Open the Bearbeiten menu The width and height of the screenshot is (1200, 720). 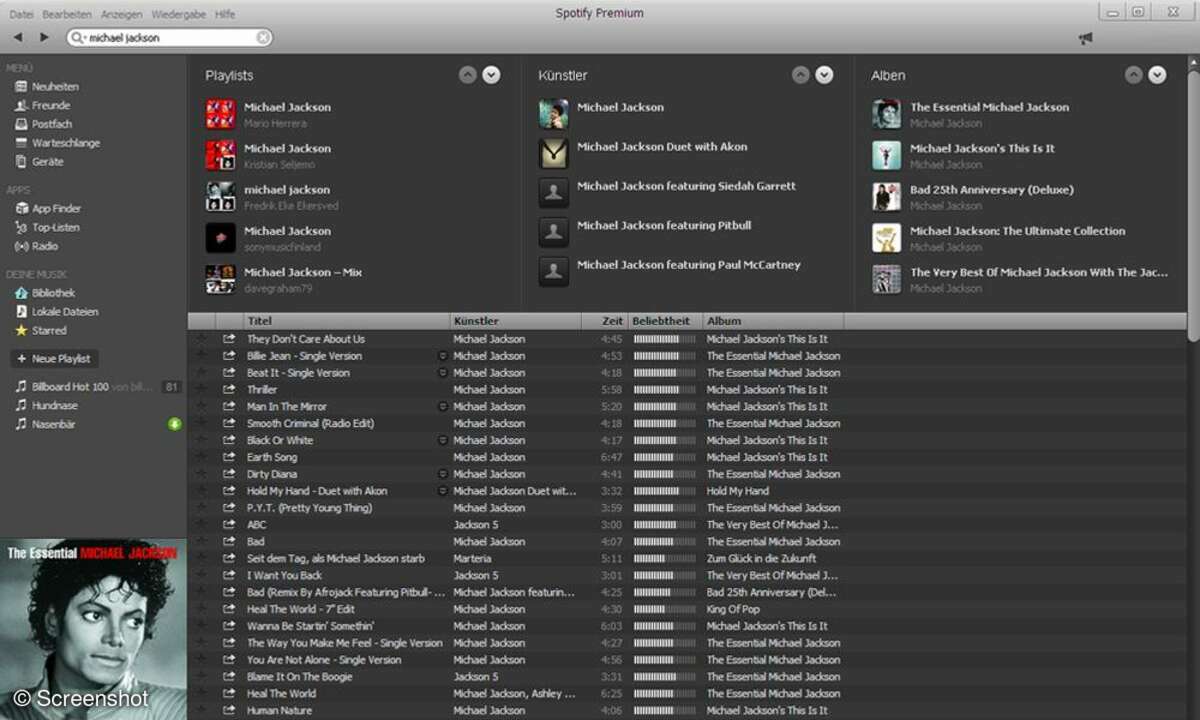point(67,14)
